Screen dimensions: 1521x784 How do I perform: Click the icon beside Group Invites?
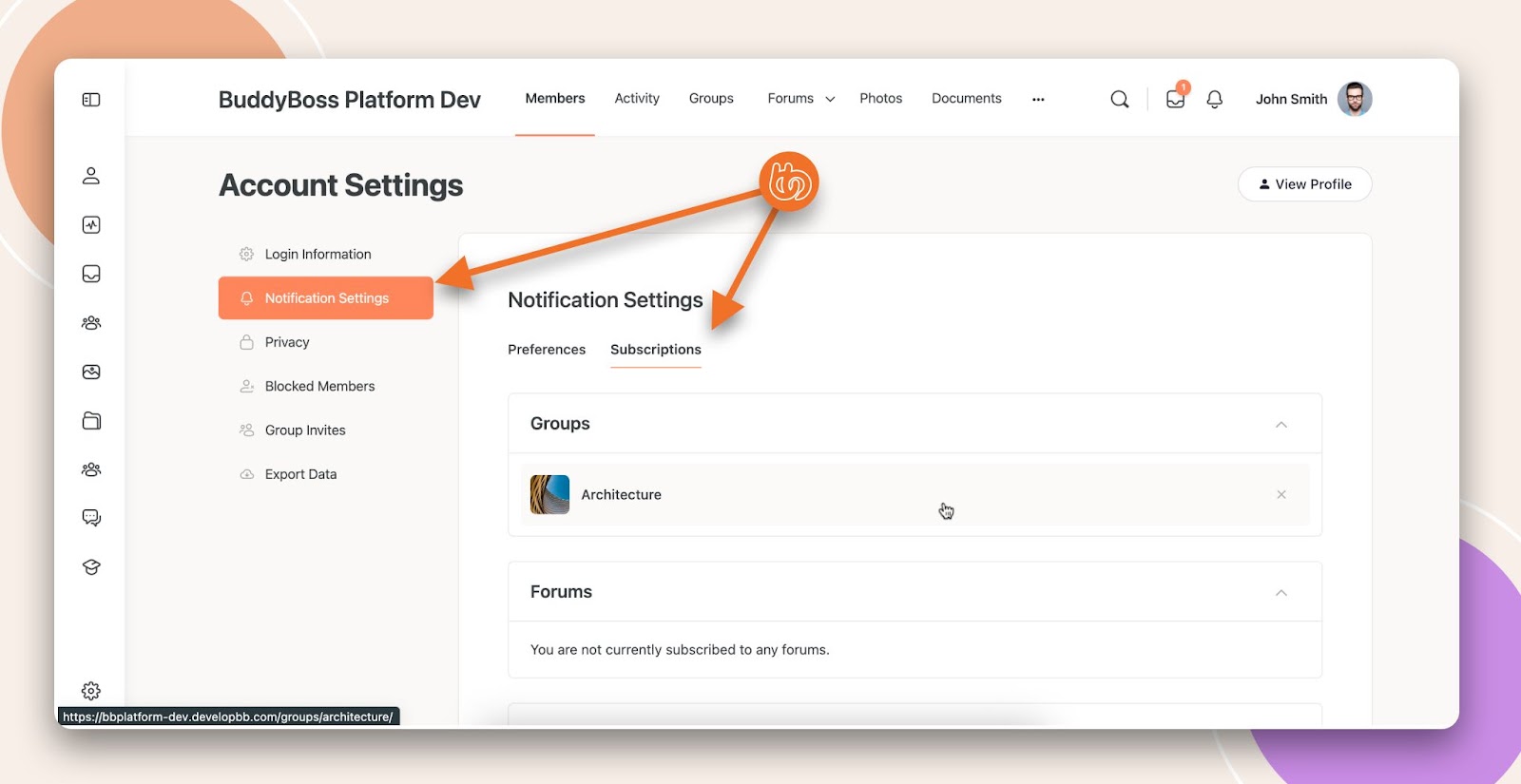point(246,430)
